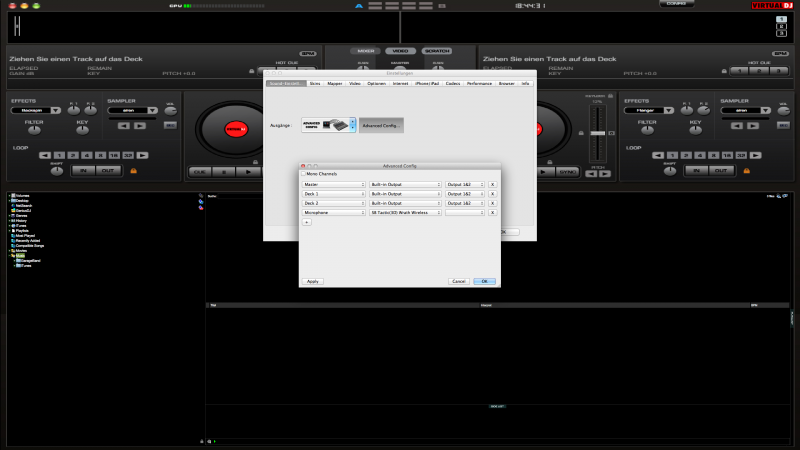Open Output 1&2 dropdown in Deck 1 row
Viewport: 800px width, 450px height.
pos(464,194)
